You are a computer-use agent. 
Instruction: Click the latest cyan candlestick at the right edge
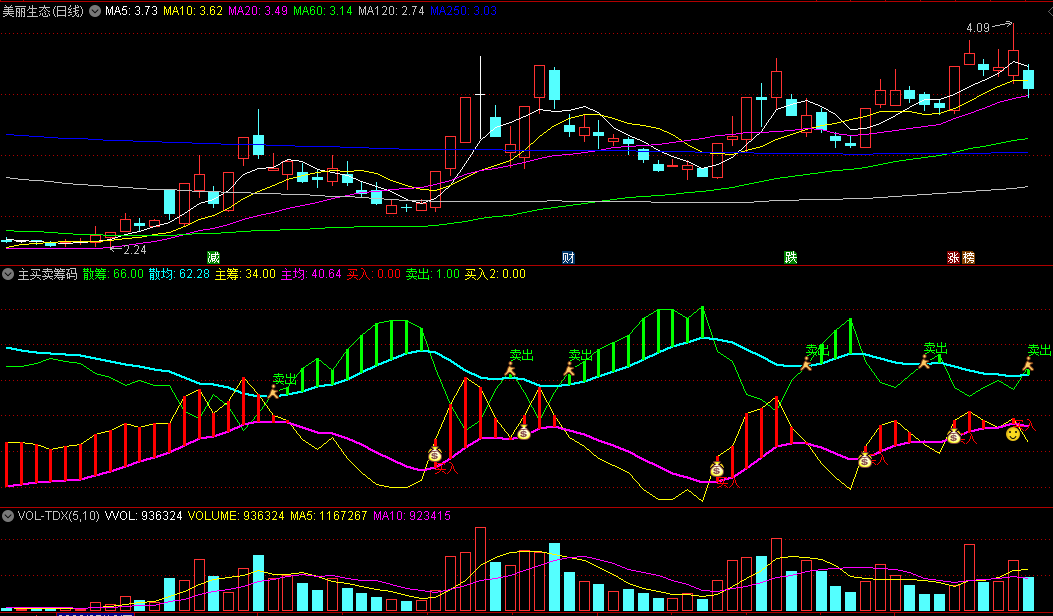tap(1028, 80)
